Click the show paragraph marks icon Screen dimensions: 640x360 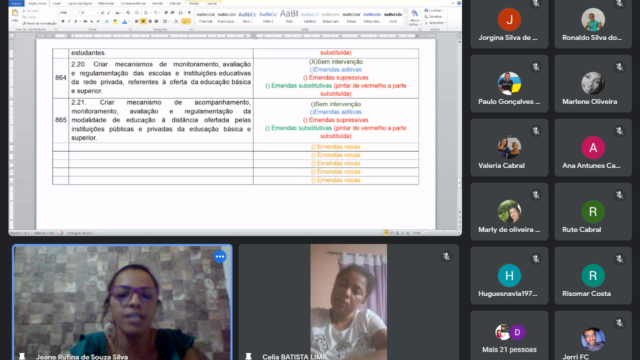coord(189,13)
